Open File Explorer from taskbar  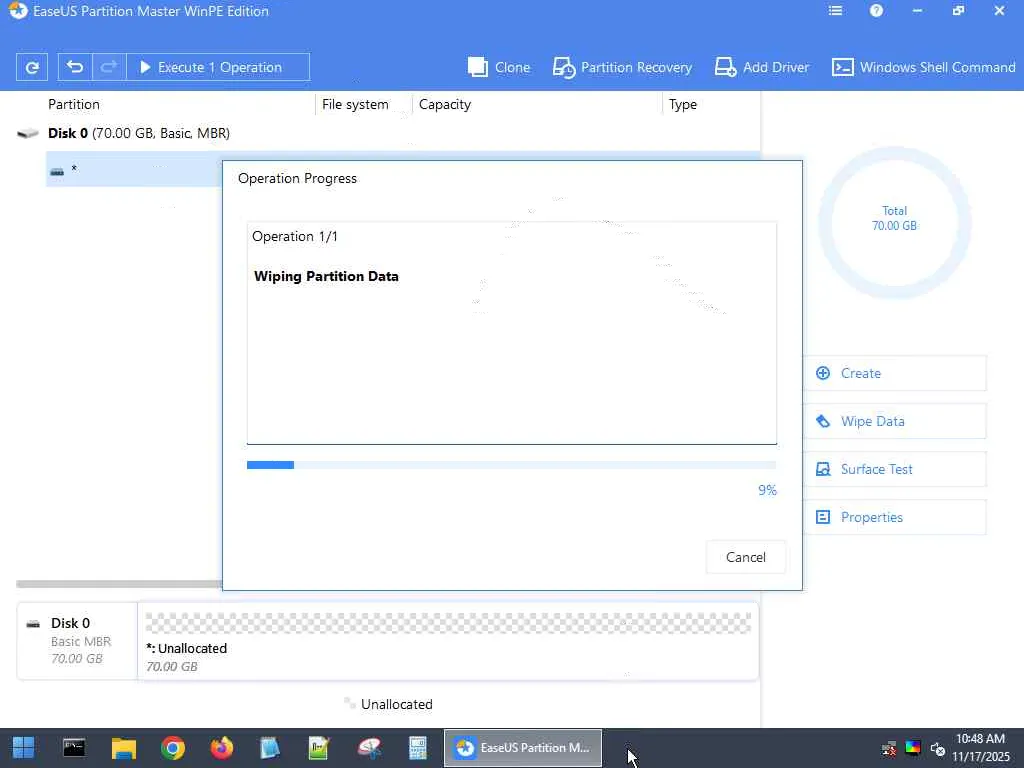click(x=123, y=748)
